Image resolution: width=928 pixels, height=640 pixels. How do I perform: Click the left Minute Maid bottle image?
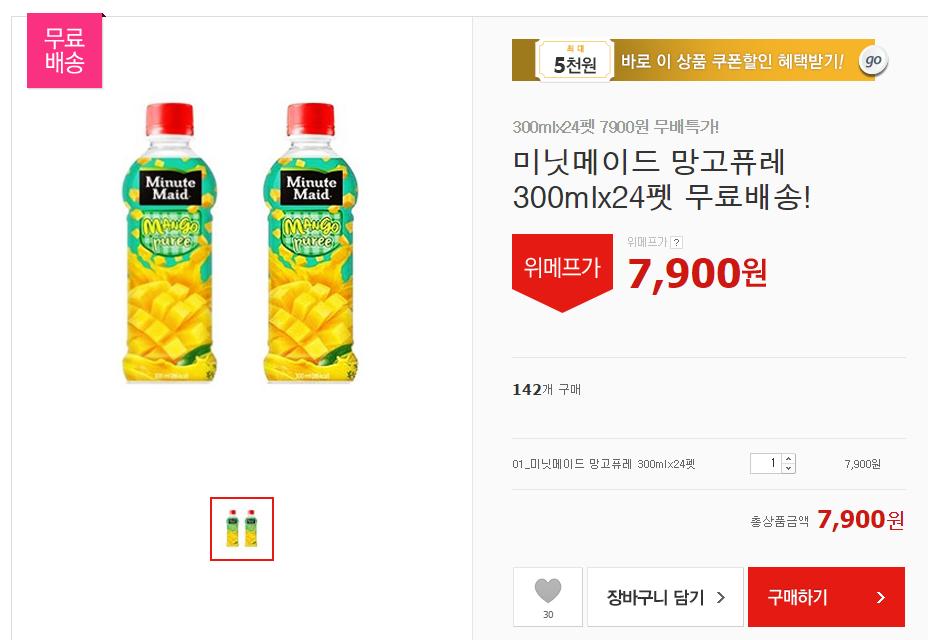170,243
